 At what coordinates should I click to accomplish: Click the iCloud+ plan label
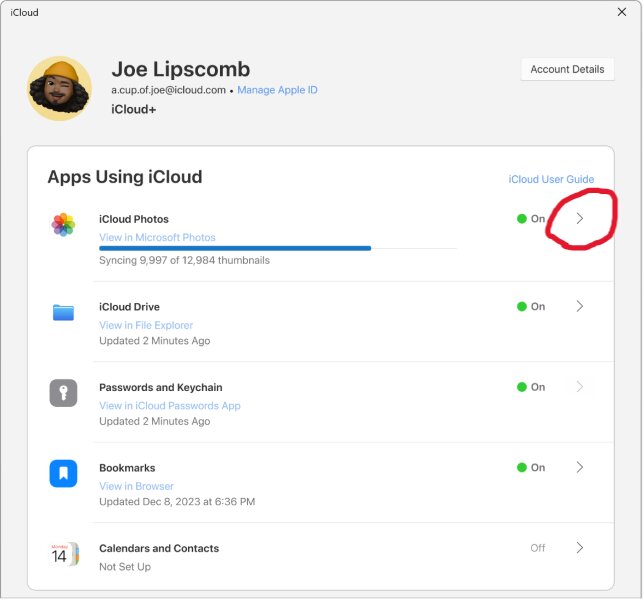pyautogui.click(x=133, y=110)
